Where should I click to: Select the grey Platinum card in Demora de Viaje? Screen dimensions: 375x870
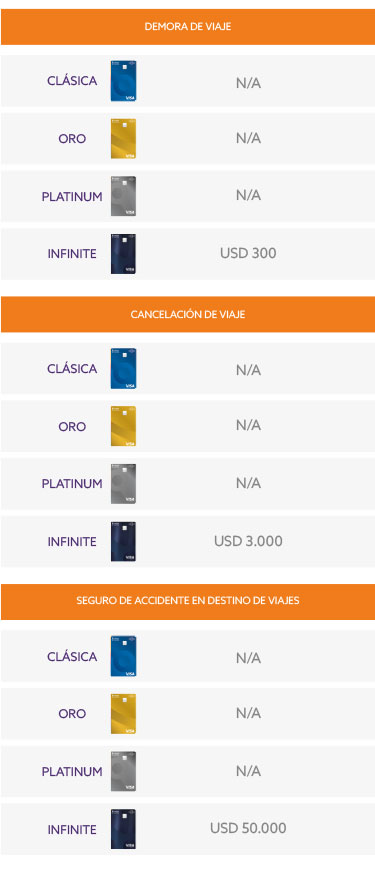[x=123, y=196]
